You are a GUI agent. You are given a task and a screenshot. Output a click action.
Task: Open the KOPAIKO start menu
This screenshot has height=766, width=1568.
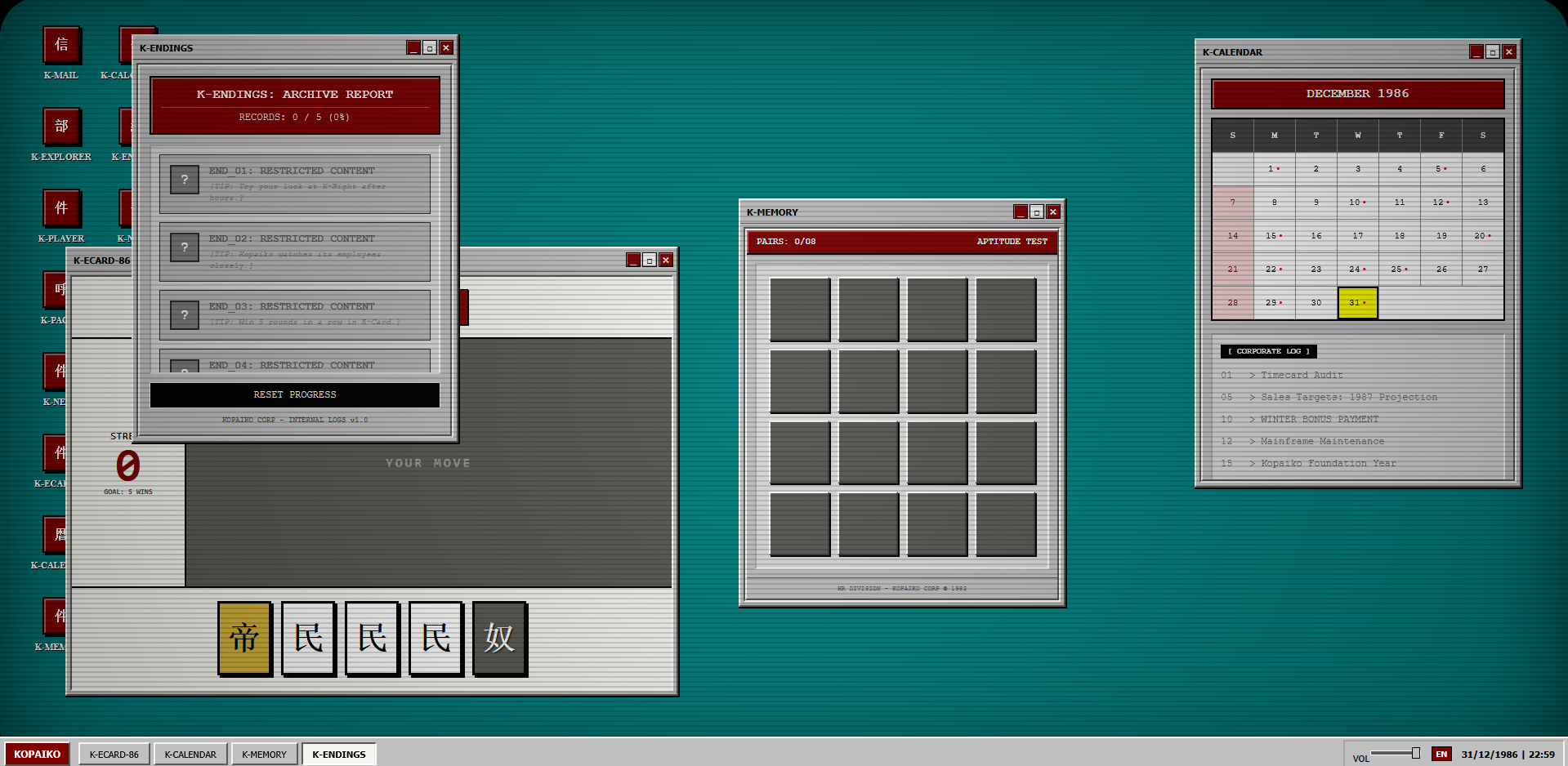pos(37,754)
